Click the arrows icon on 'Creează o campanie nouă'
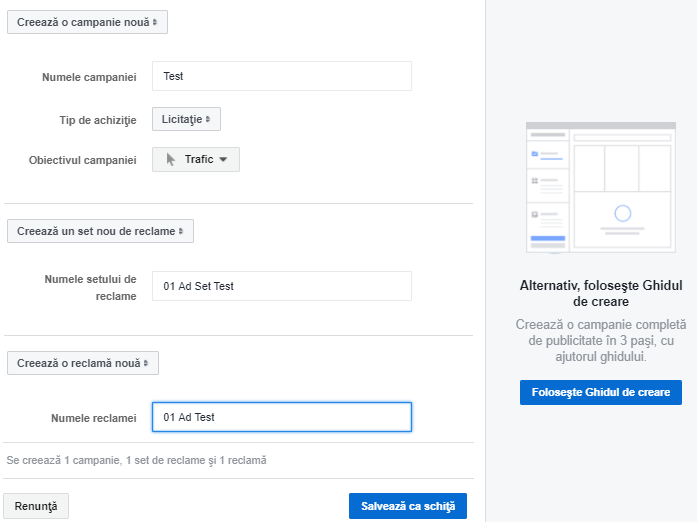The image size is (697, 522). point(155,22)
